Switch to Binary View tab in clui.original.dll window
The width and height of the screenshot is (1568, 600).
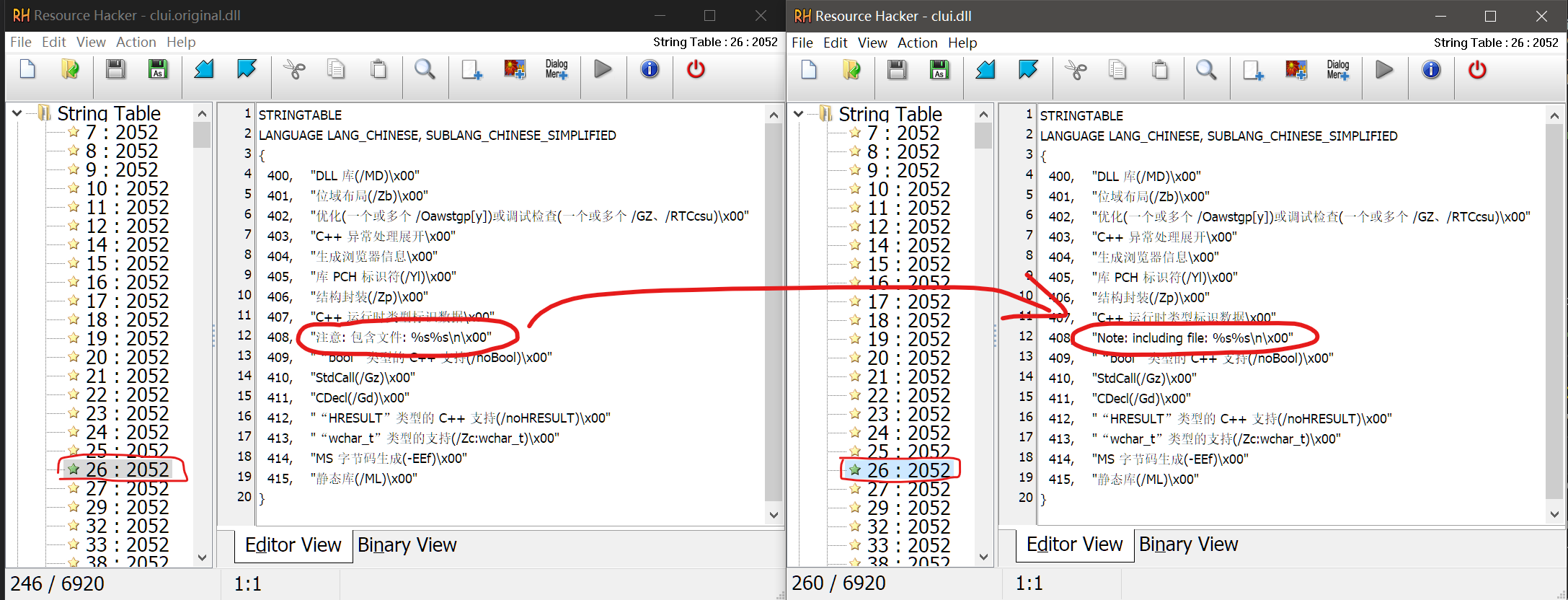pyautogui.click(x=407, y=545)
